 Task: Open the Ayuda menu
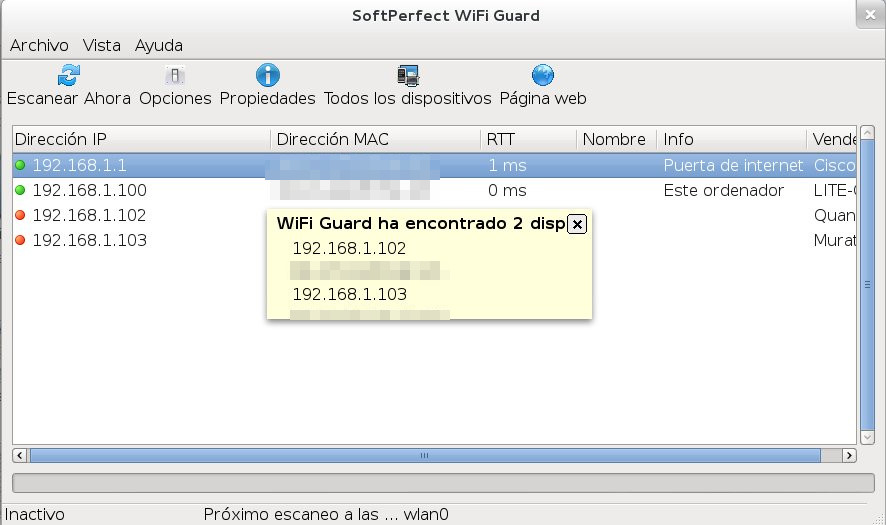[x=159, y=45]
